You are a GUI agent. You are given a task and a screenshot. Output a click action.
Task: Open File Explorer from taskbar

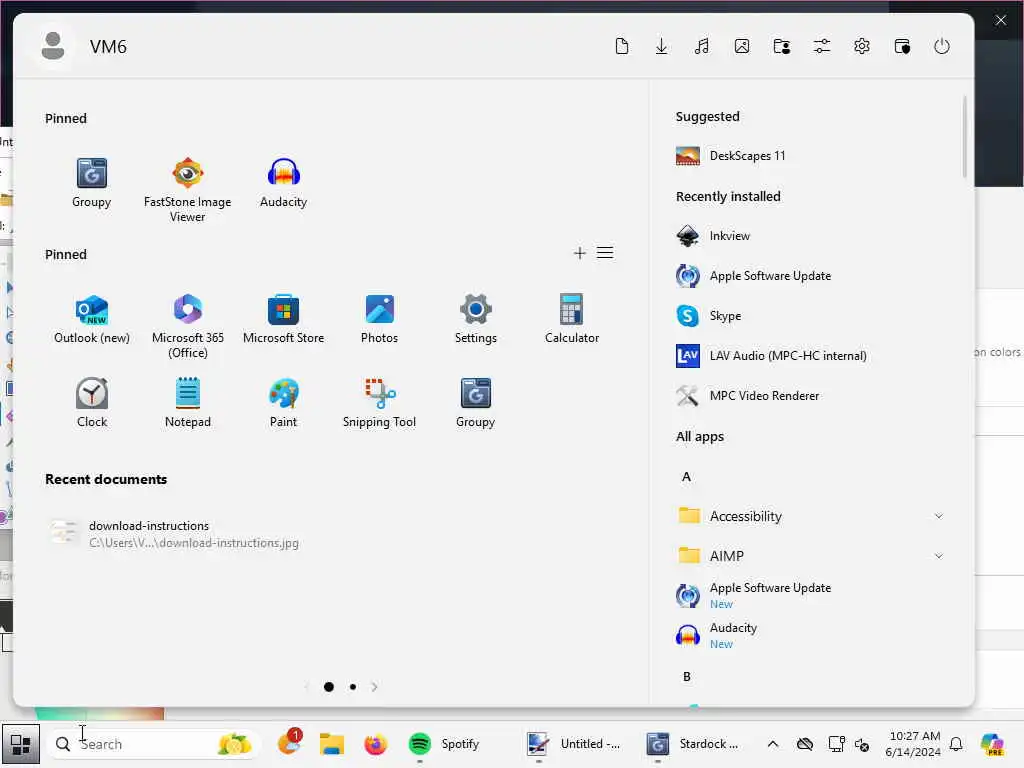click(x=332, y=744)
